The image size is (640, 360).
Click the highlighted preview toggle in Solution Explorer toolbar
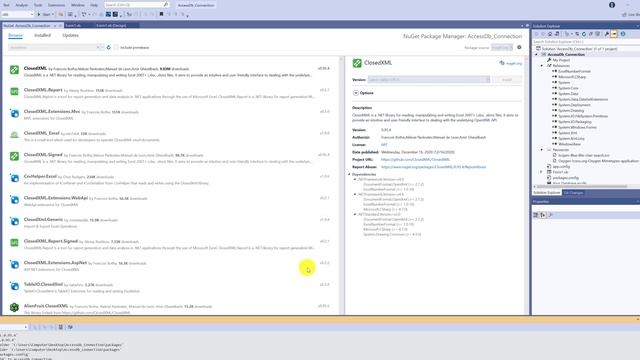(x=614, y=34)
